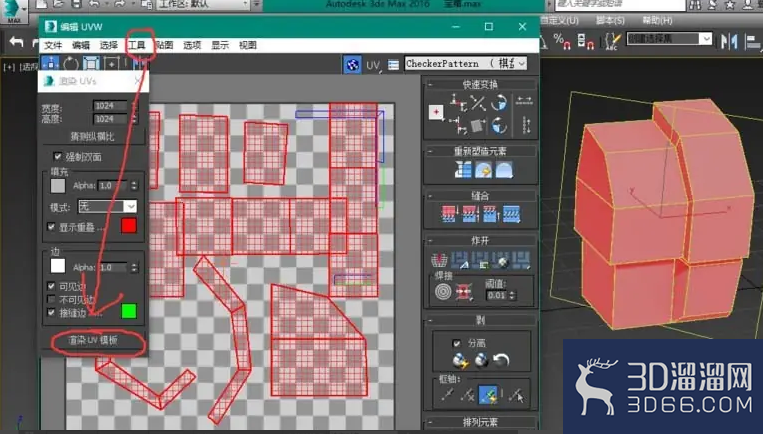
Task: Click the Reset Peel arrow icon
Action: (501, 361)
